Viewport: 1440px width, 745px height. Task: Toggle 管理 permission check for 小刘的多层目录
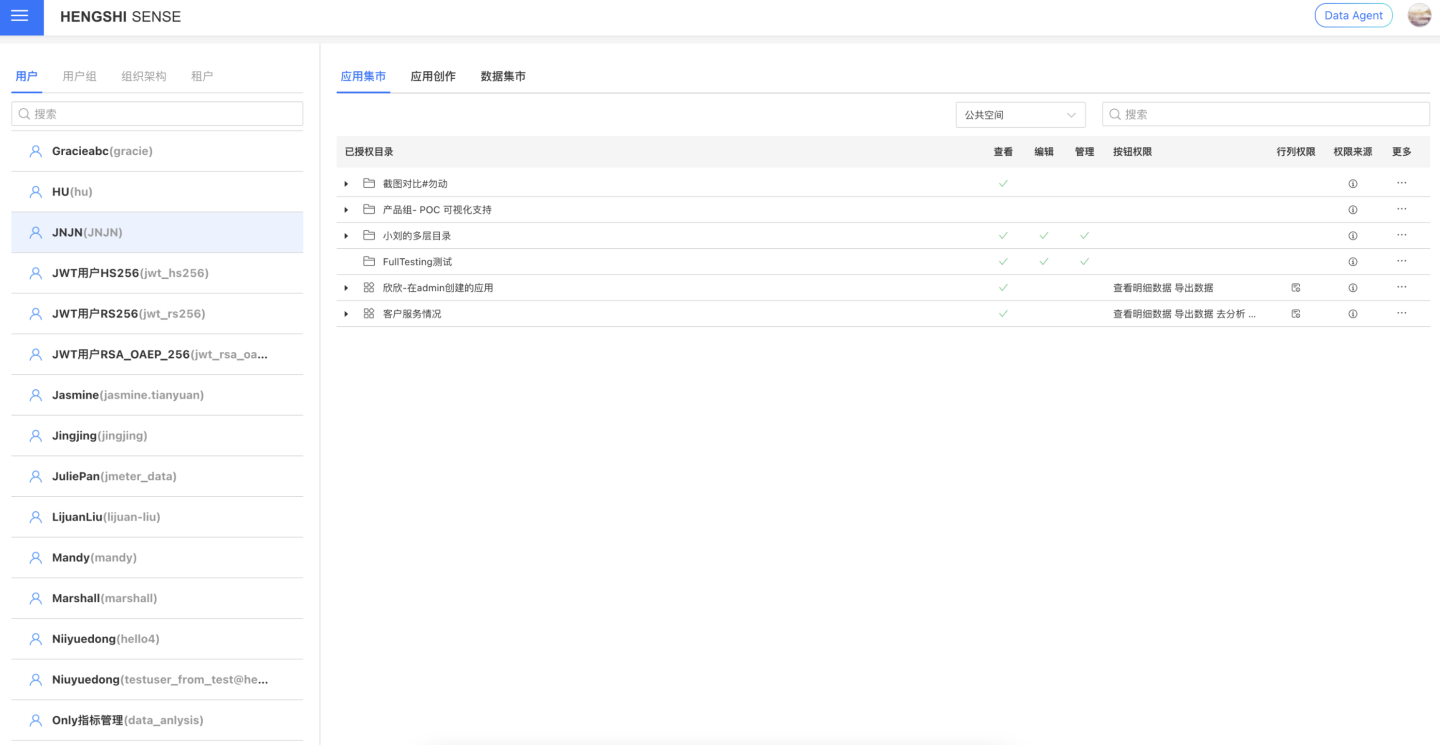coord(1084,236)
